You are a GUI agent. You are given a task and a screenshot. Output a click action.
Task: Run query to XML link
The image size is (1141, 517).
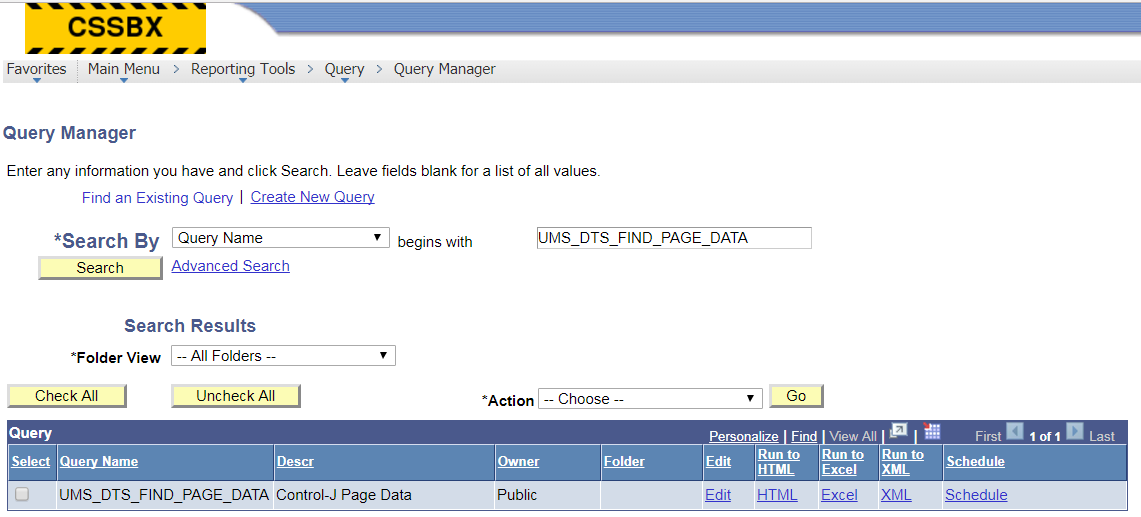pos(896,494)
